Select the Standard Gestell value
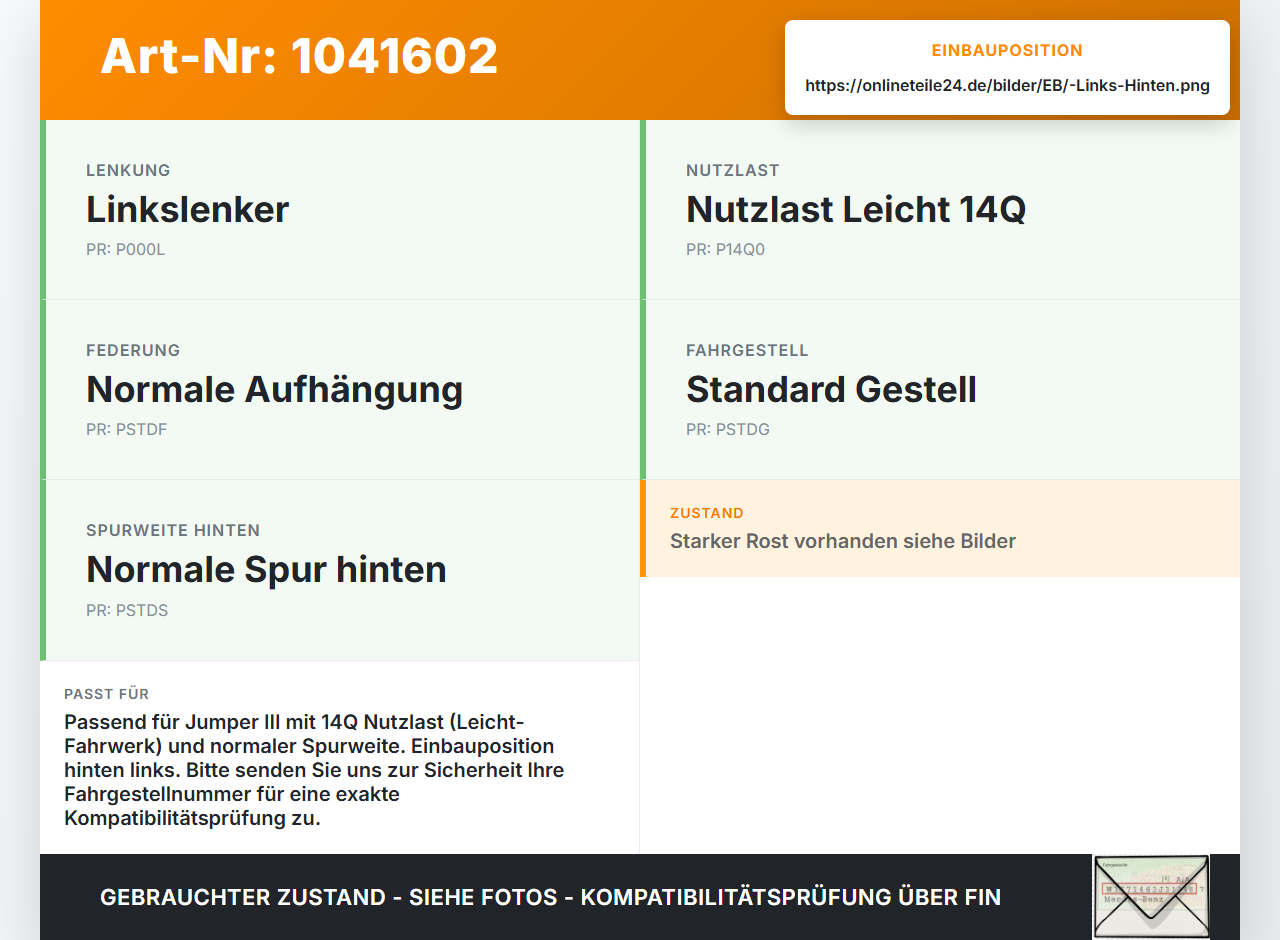This screenshot has height=940, width=1280. pyautogui.click(x=831, y=389)
